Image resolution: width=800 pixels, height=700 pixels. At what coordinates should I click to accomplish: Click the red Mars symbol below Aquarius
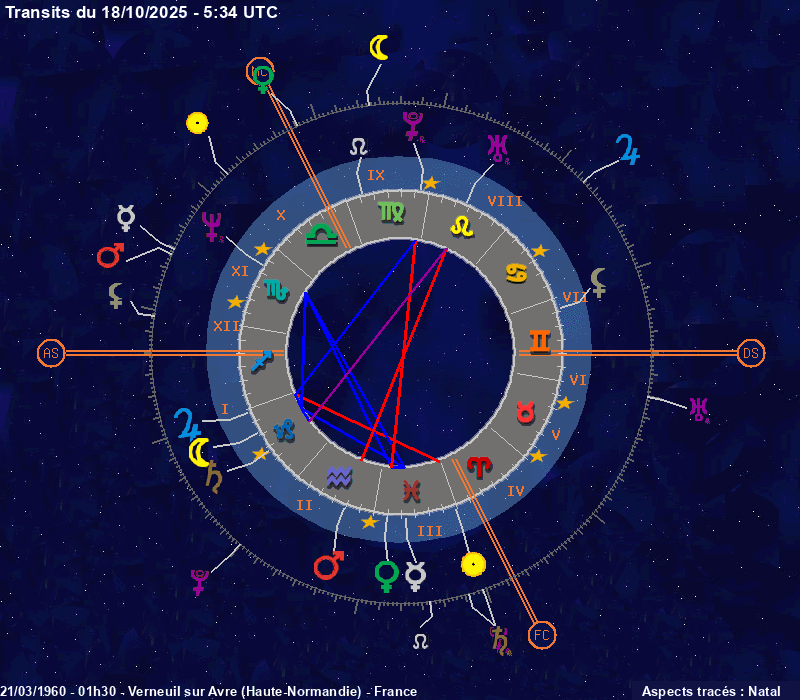(328, 566)
